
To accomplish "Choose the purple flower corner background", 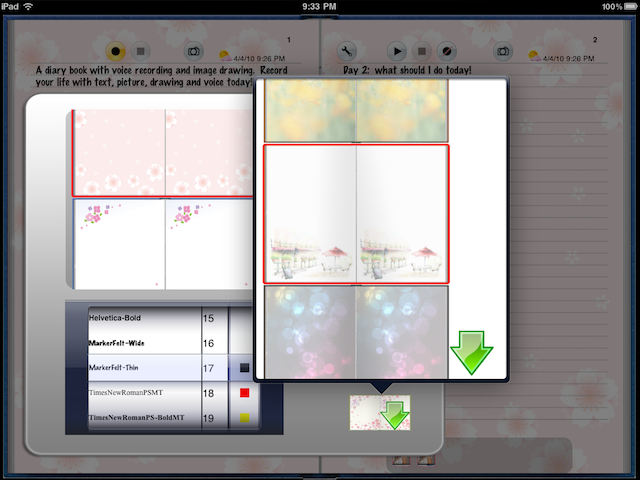I will point(165,243).
